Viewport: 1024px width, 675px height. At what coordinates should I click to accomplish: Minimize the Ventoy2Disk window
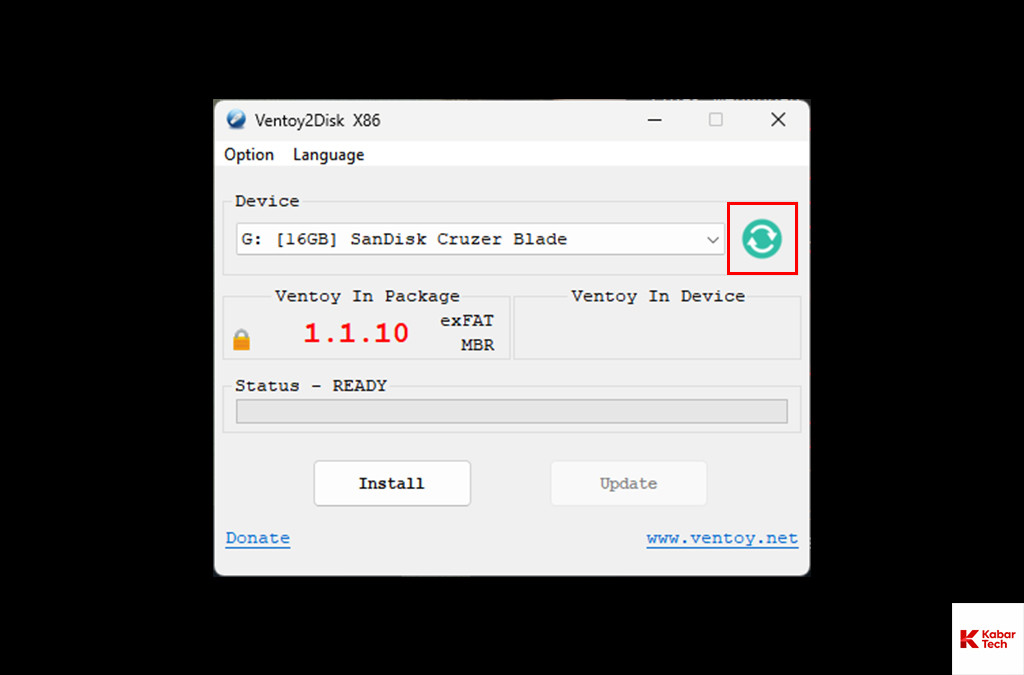[654, 120]
